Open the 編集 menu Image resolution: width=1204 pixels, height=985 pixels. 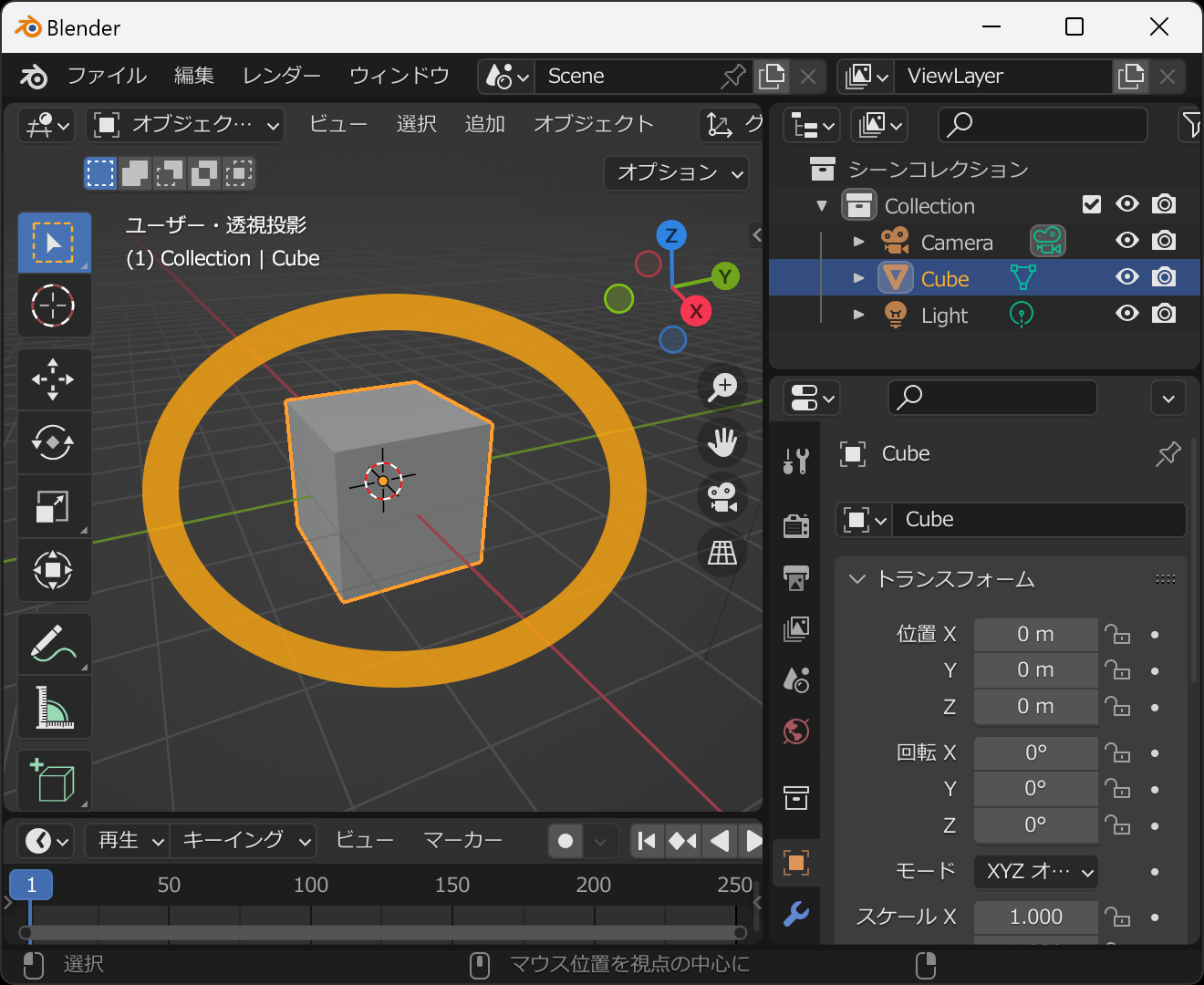[x=194, y=76]
